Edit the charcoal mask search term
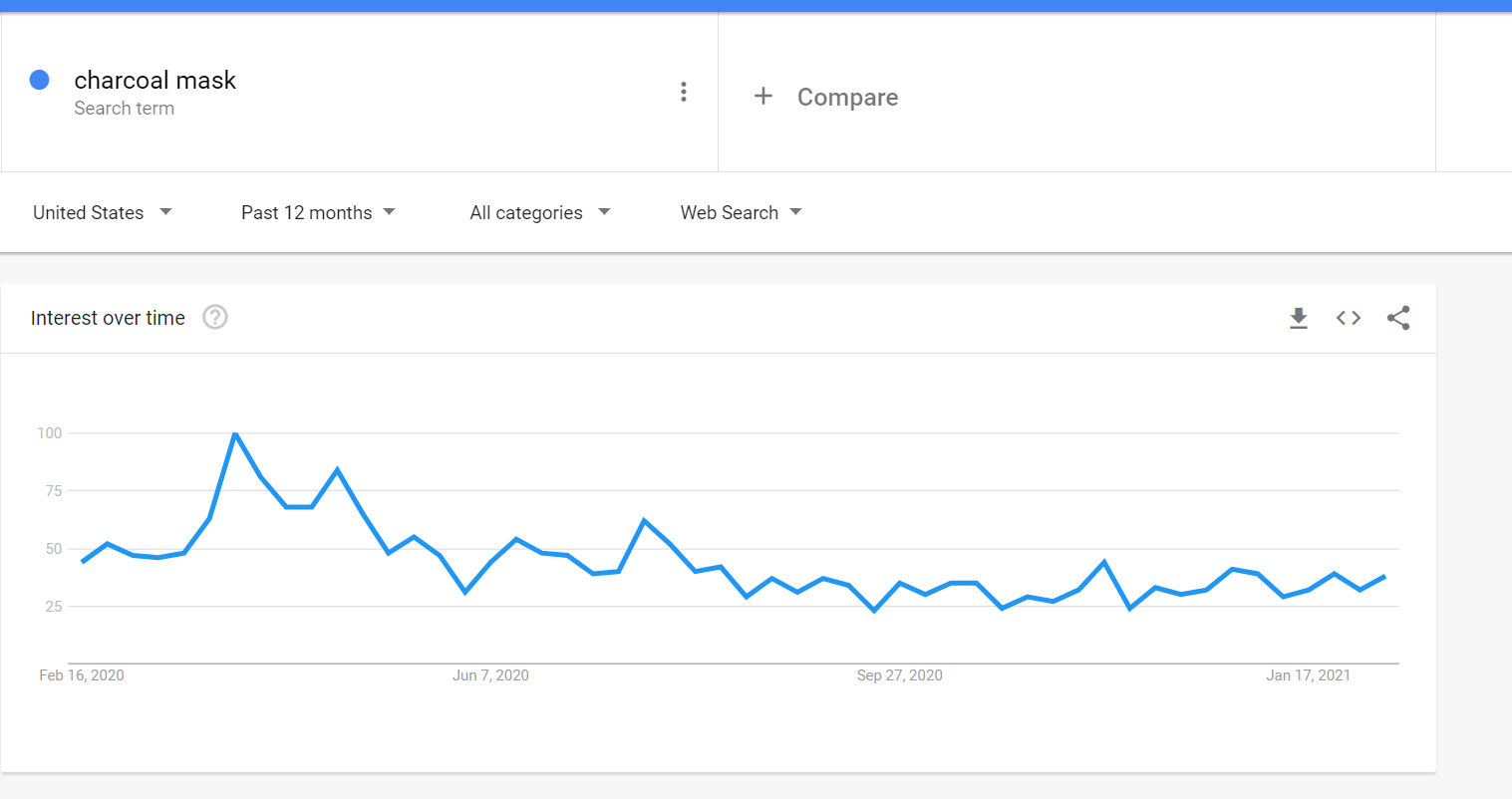The width and height of the screenshot is (1512, 799). pyautogui.click(x=154, y=80)
